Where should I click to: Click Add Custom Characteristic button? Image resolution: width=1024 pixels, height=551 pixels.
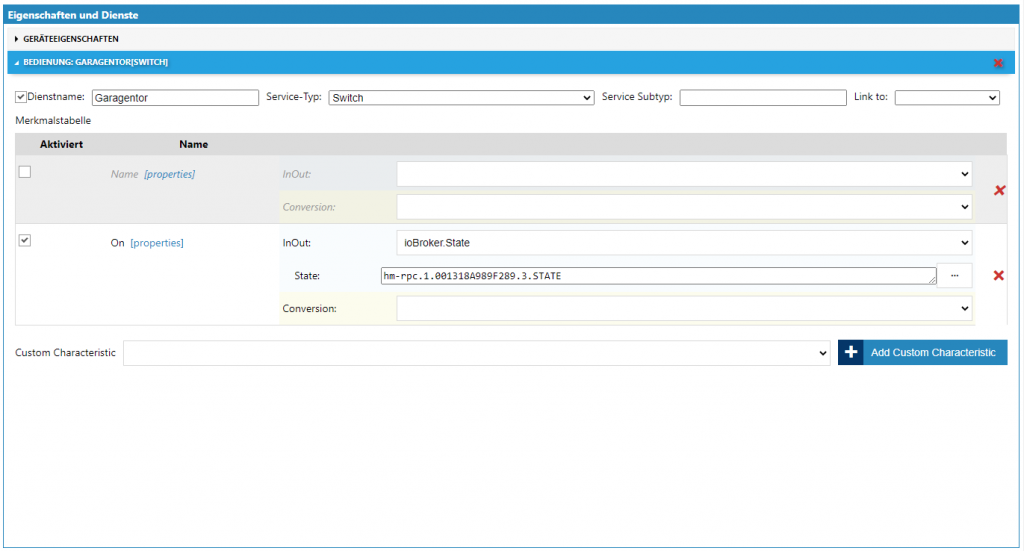pyautogui.click(x=932, y=352)
